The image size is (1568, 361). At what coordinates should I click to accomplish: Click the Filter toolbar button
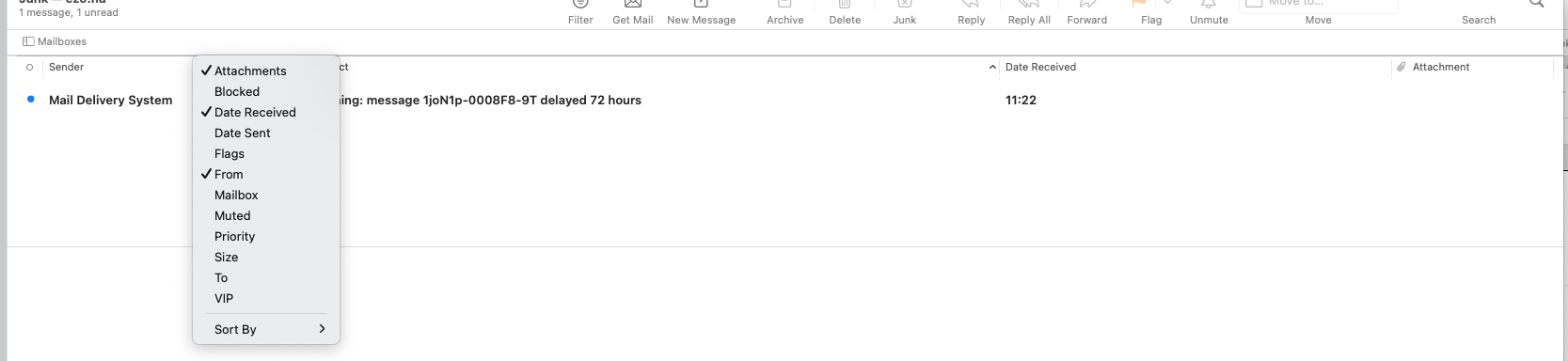tap(580, 12)
